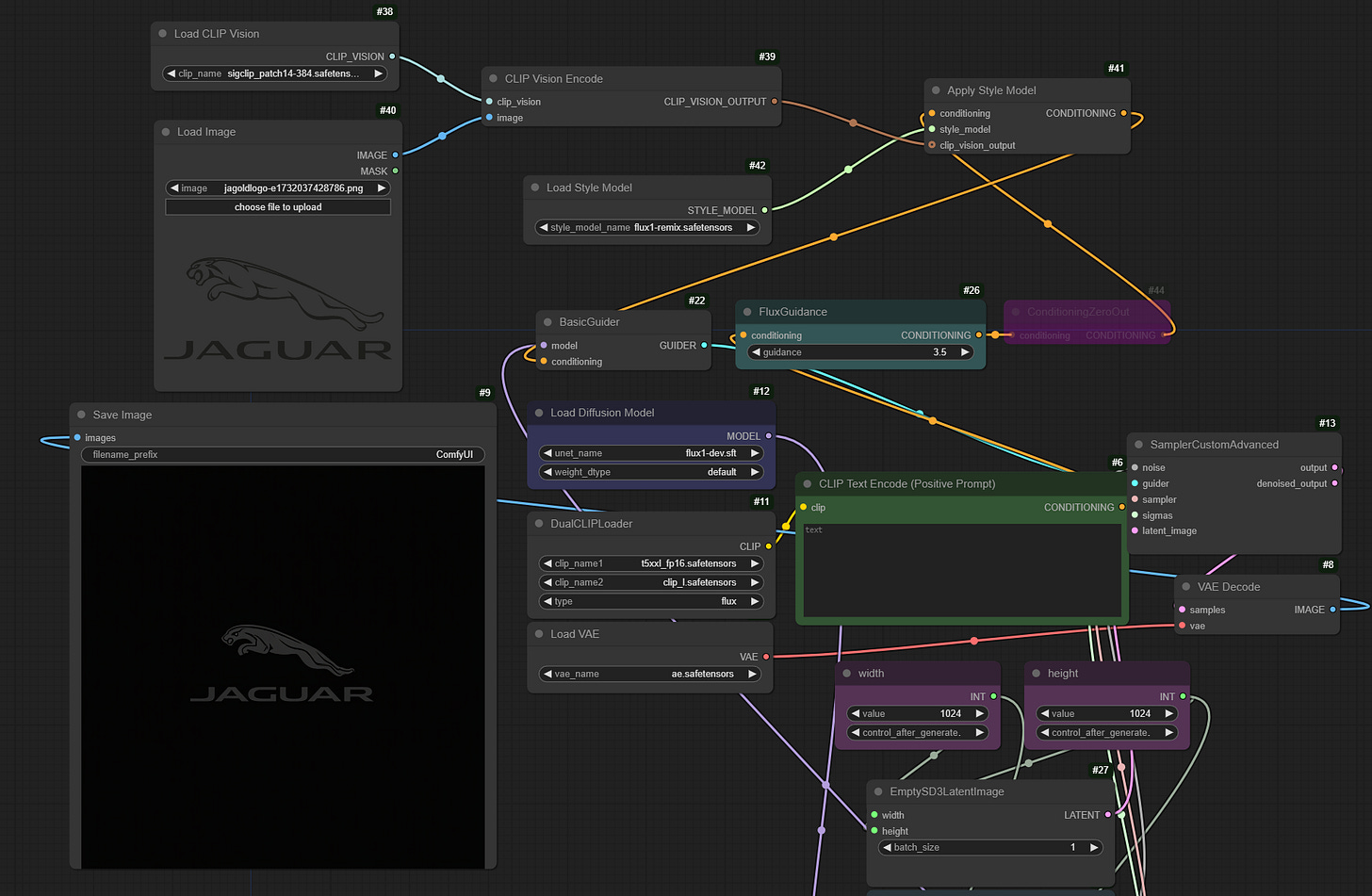
Task: Open the unet_name flux1-dev.sft selector
Action: pos(650,453)
